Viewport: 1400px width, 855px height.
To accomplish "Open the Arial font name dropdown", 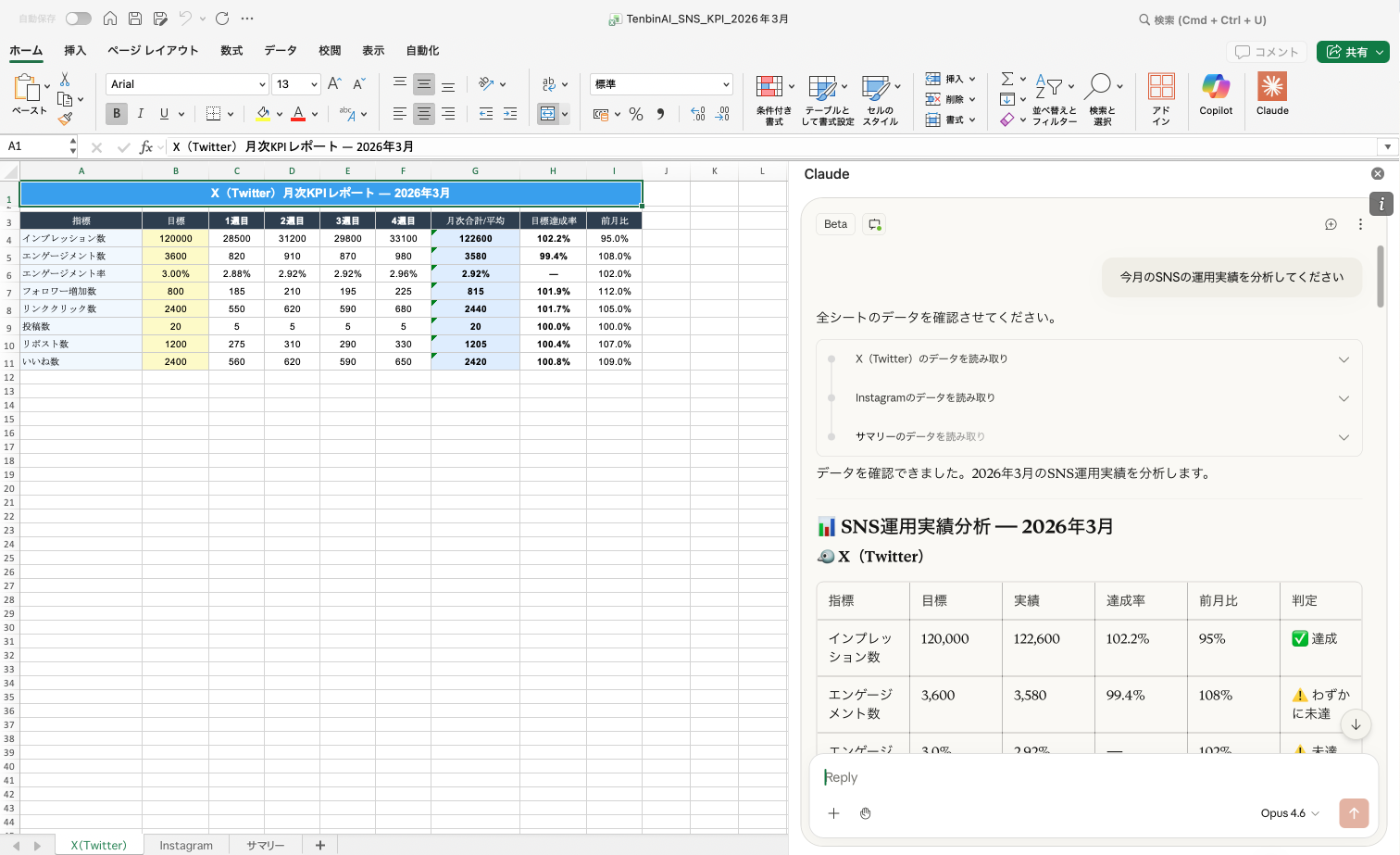I will 262,84.
